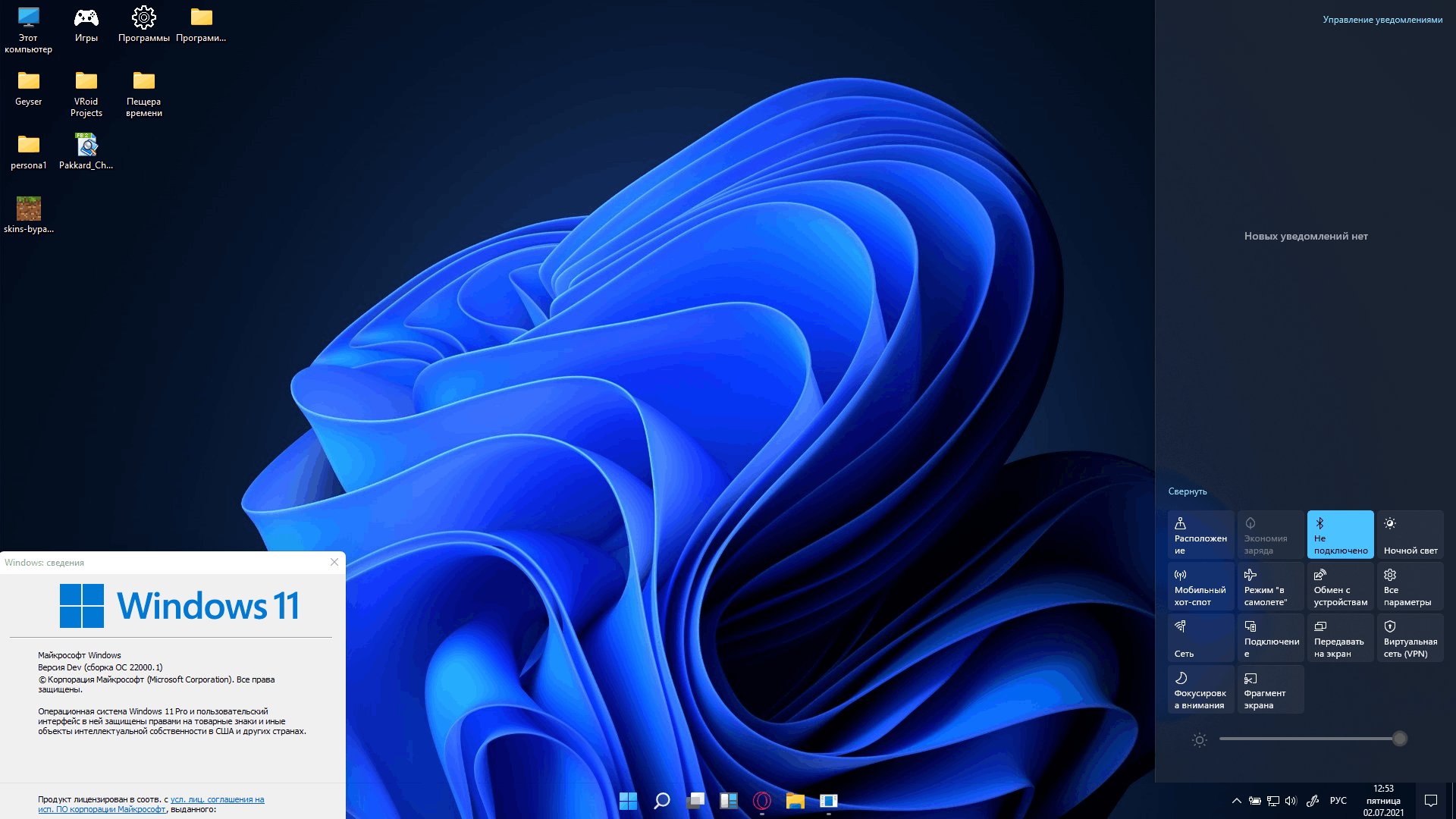Toggle the 'Обмен с устройствами' nearby sharing tile
Screen dimensions: 1456x819
1341,586
